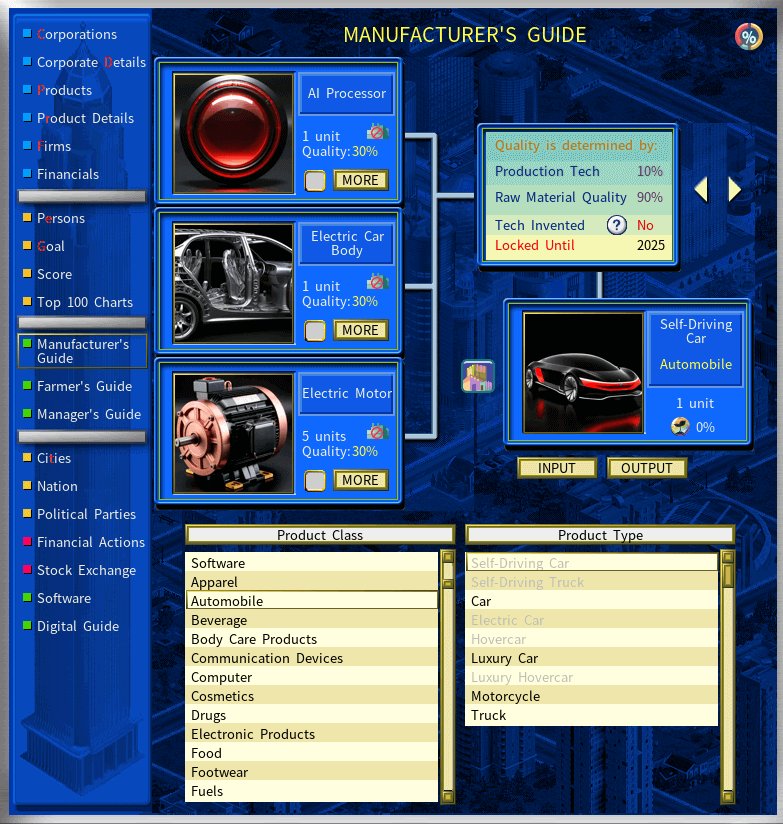Expand MORE details for Electric Car Body
The width and height of the screenshot is (783, 824).
(x=360, y=331)
